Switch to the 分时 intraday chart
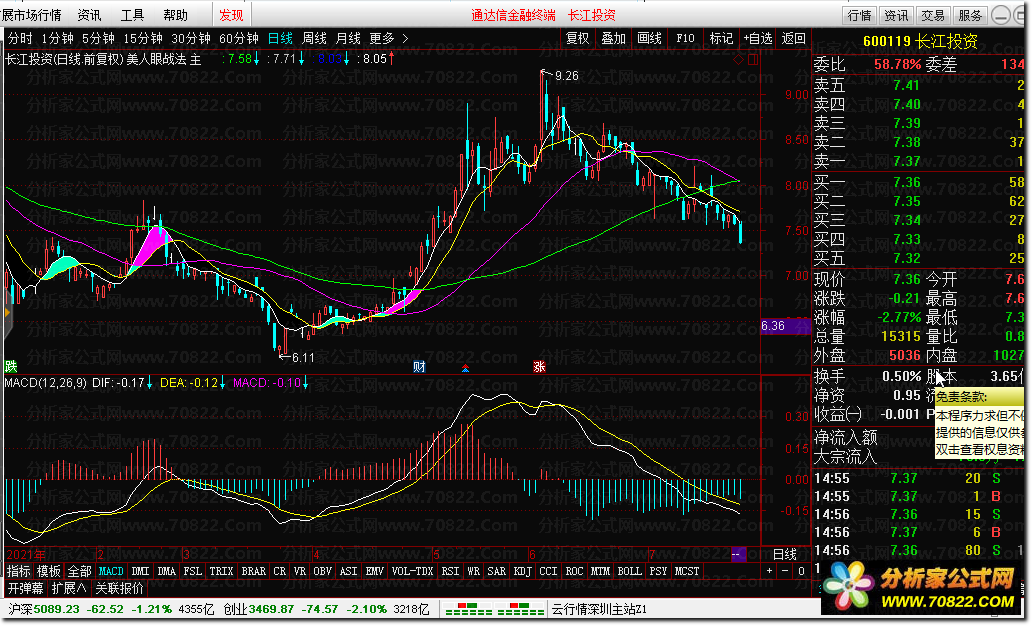Image resolution: width=1033 pixels, height=626 pixels. point(20,39)
